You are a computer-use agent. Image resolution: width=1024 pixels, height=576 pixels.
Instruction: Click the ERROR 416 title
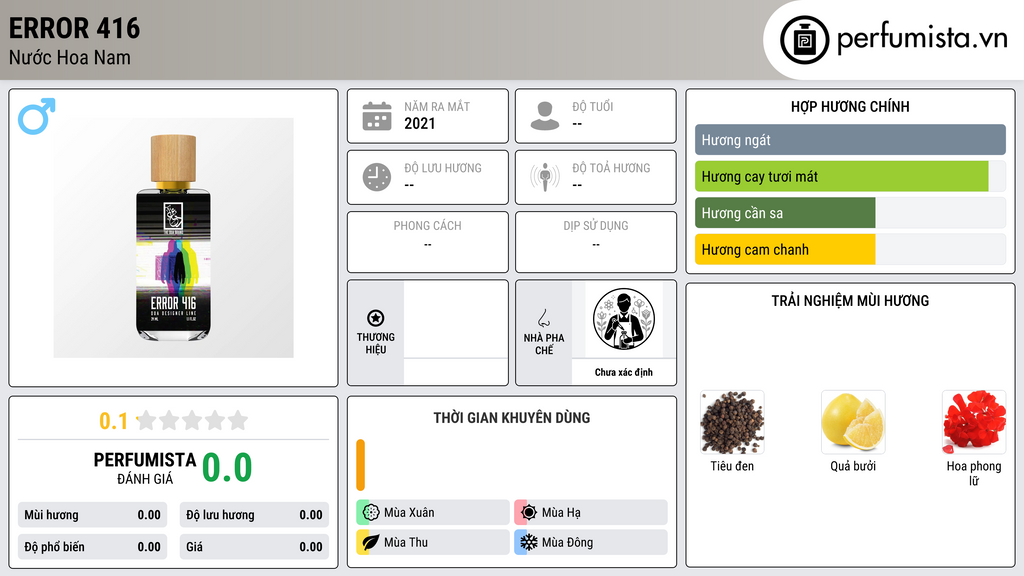pyautogui.click(x=74, y=28)
